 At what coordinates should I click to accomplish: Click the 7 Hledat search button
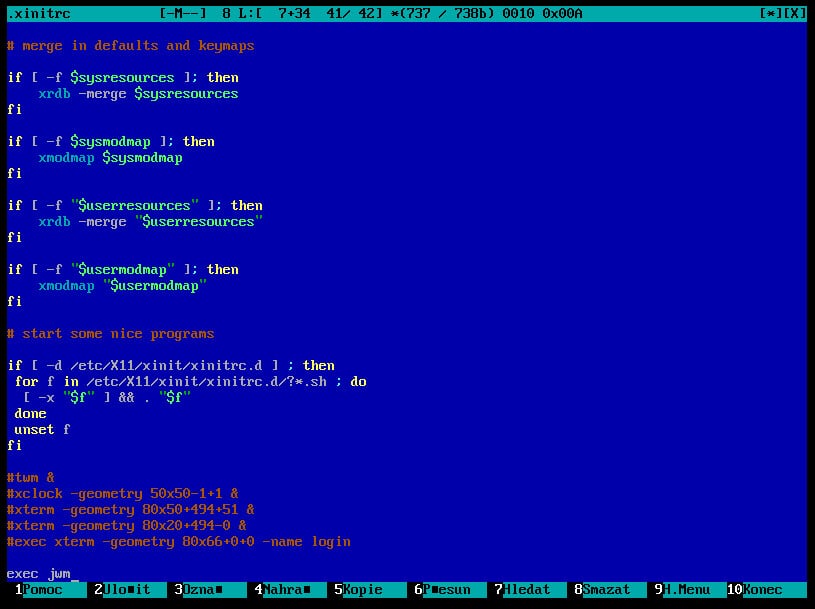[x=530, y=590]
